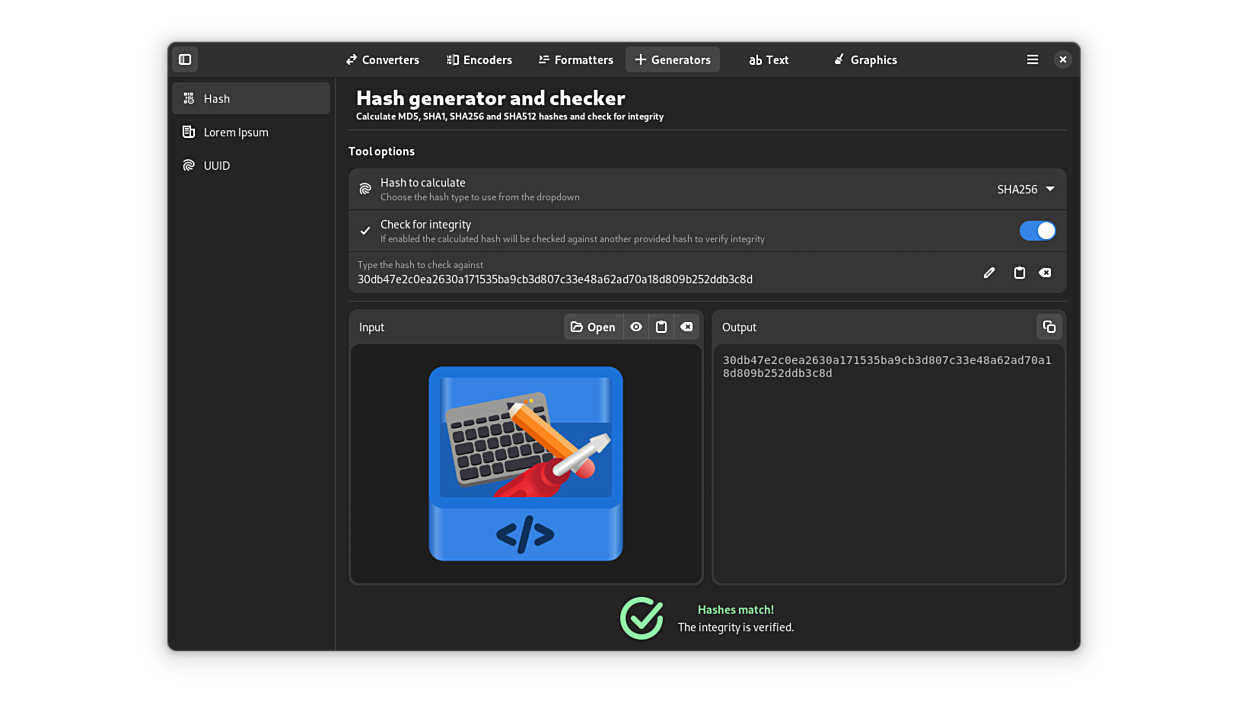Toggle the sidebar panel button
This screenshot has height=702, width=1248.
click(184, 59)
